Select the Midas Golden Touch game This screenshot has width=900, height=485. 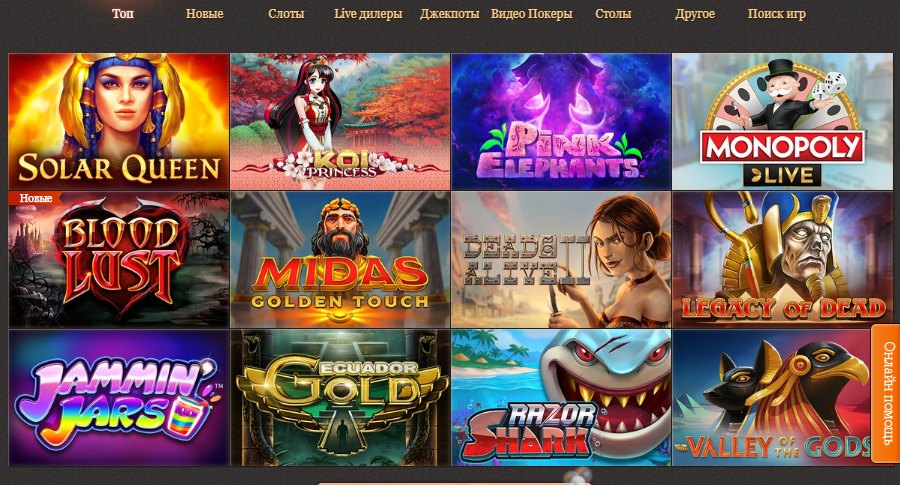340,260
